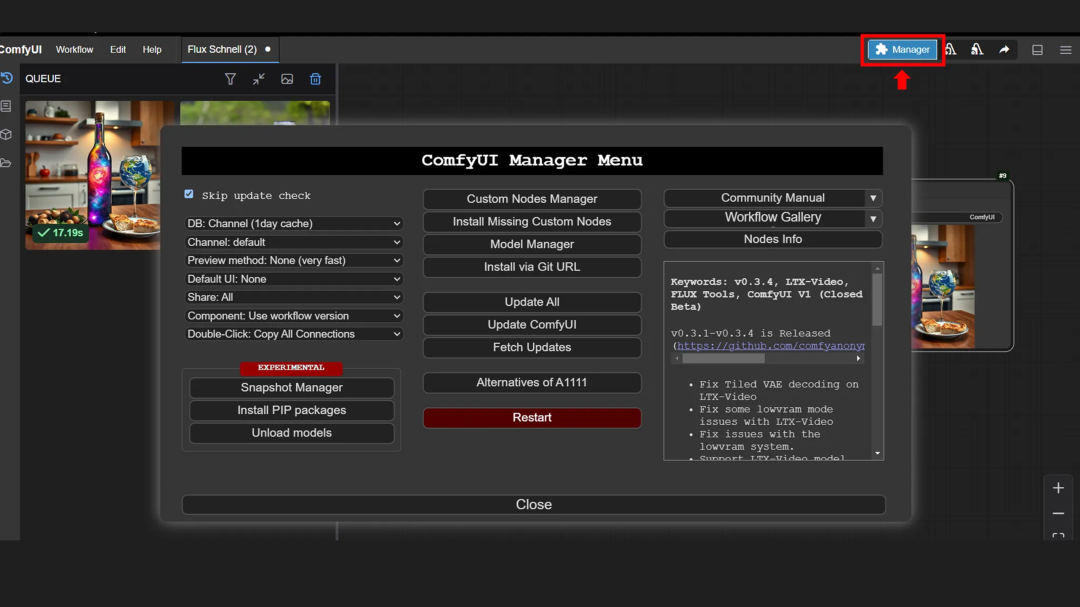Click the red Restart button
Viewport: 1080px width, 607px height.
click(x=532, y=418)
